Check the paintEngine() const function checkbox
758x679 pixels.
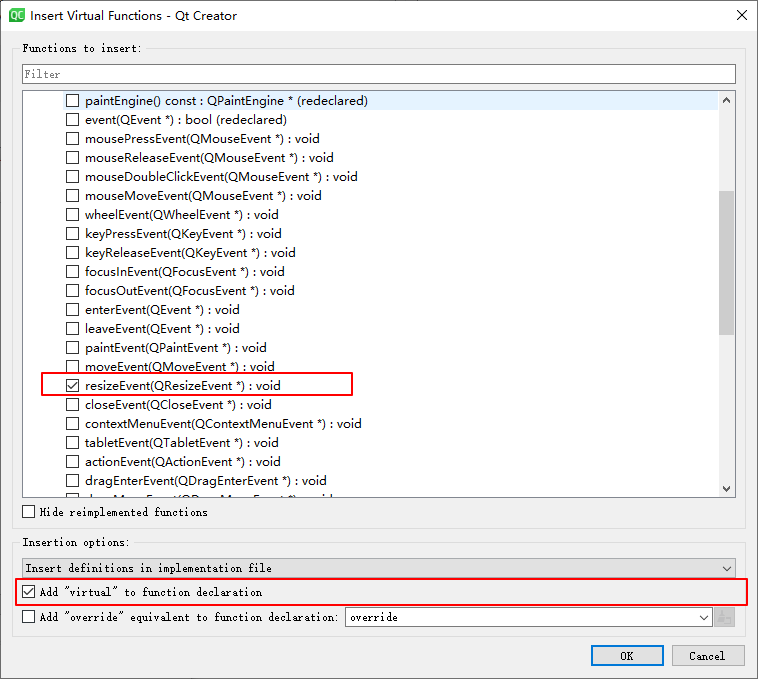(x=73, y=101)
